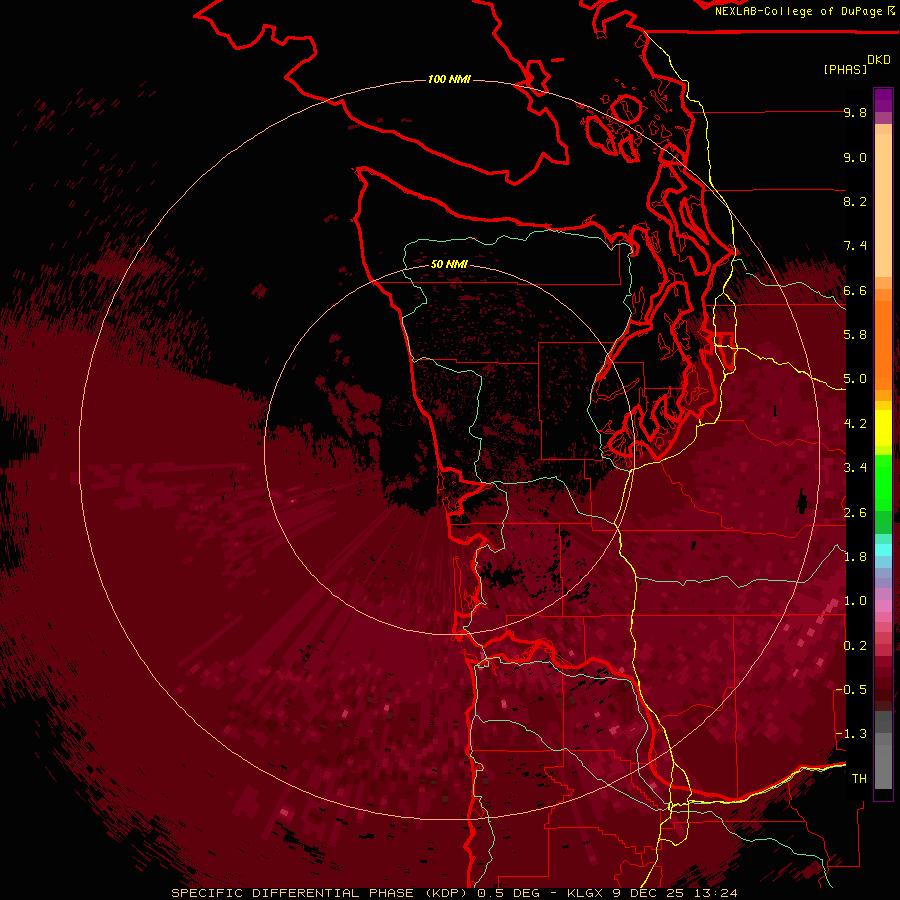900x900 pixels.
Task: Click the 50 NMI range ring label
Action: click(449, 264)
